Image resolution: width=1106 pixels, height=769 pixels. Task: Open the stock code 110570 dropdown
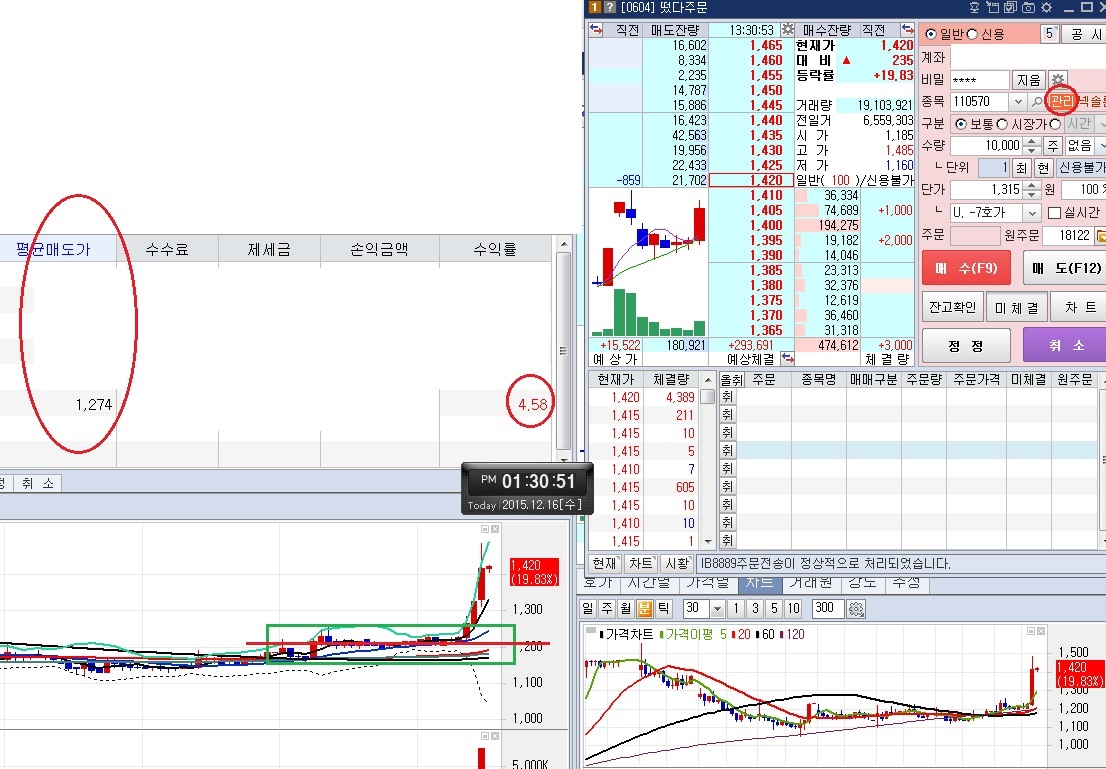[x=1018, y=101]
